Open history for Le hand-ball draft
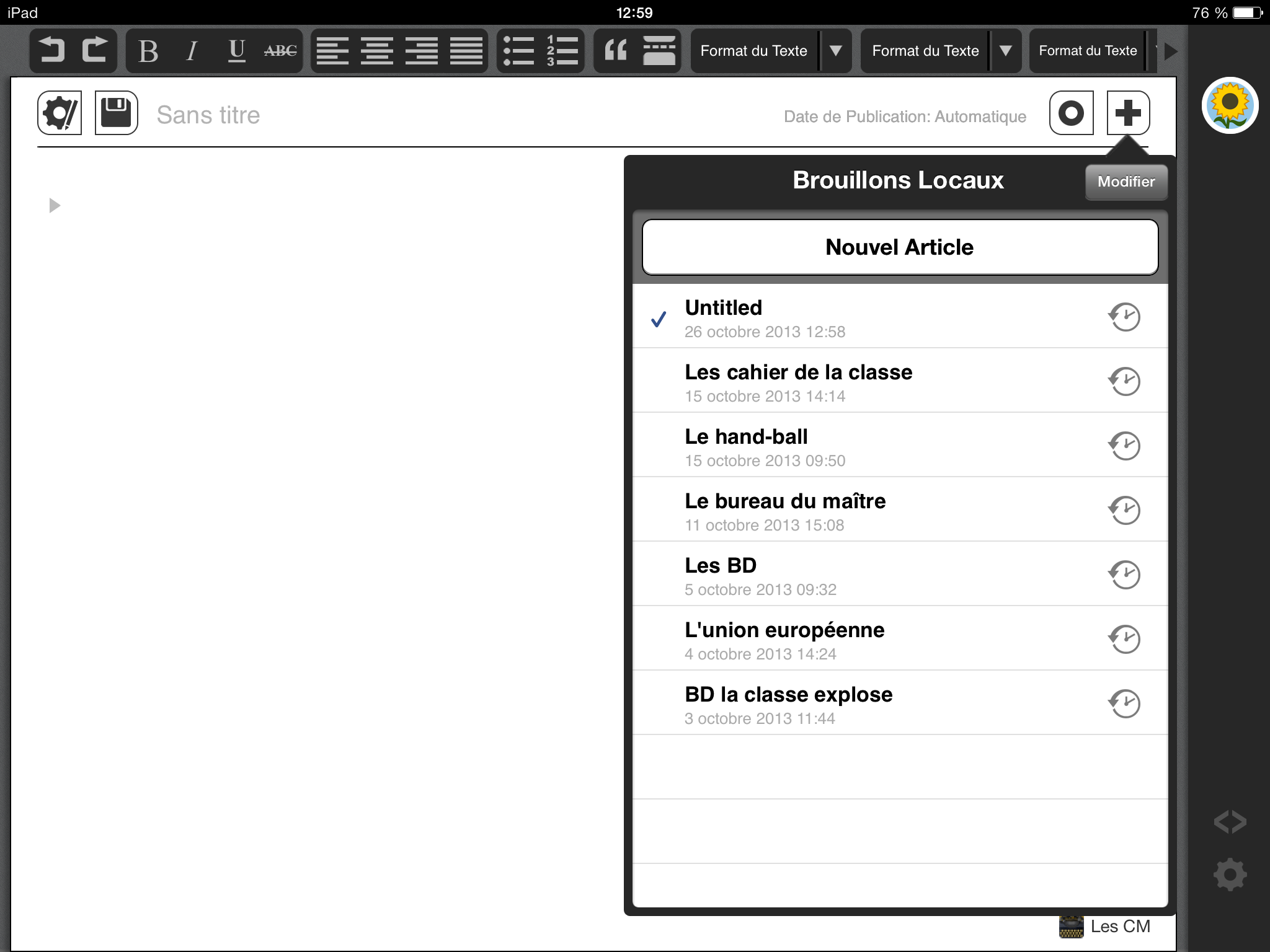 click(1124, 446)
